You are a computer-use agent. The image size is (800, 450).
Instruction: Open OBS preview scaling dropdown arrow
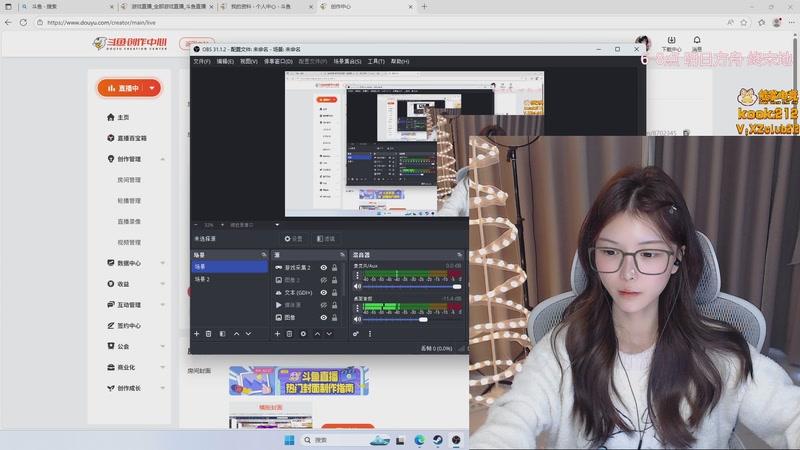[277, 224]
